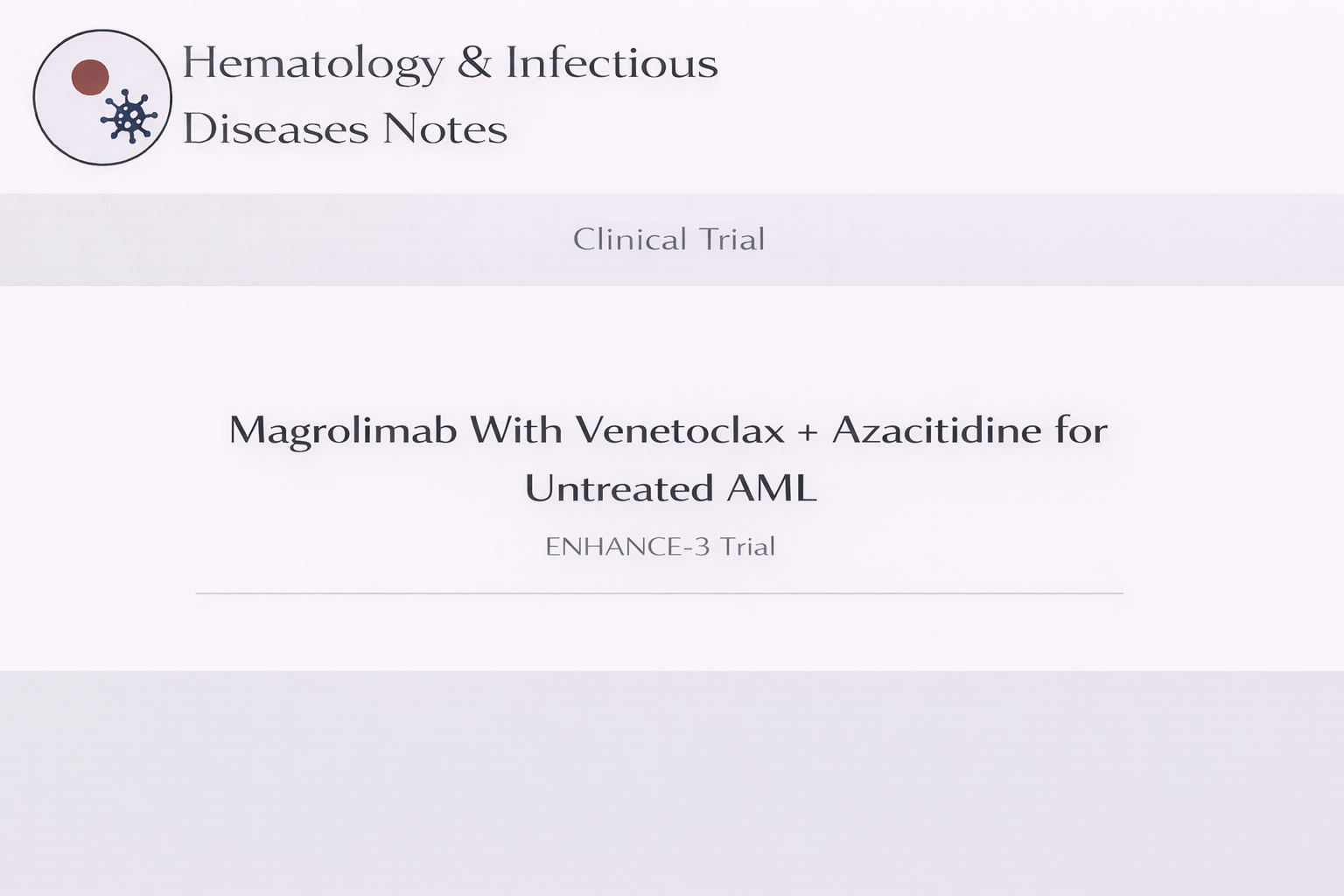The width and height of the screenshot is (1344, 896).
Task: Click the horizontal divider below the subtitle
Action: coord(659,593)
